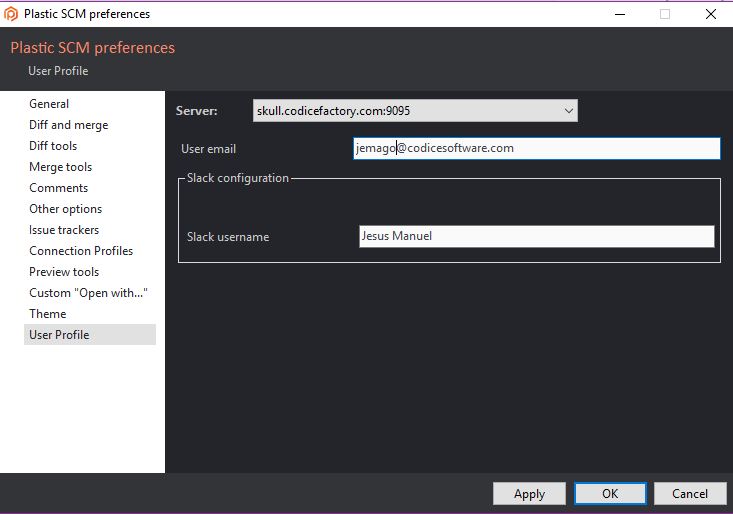Click the Slack configuration group label
Image resolution: width=733 pixels, height=514 pixels.
coord(237,178)
